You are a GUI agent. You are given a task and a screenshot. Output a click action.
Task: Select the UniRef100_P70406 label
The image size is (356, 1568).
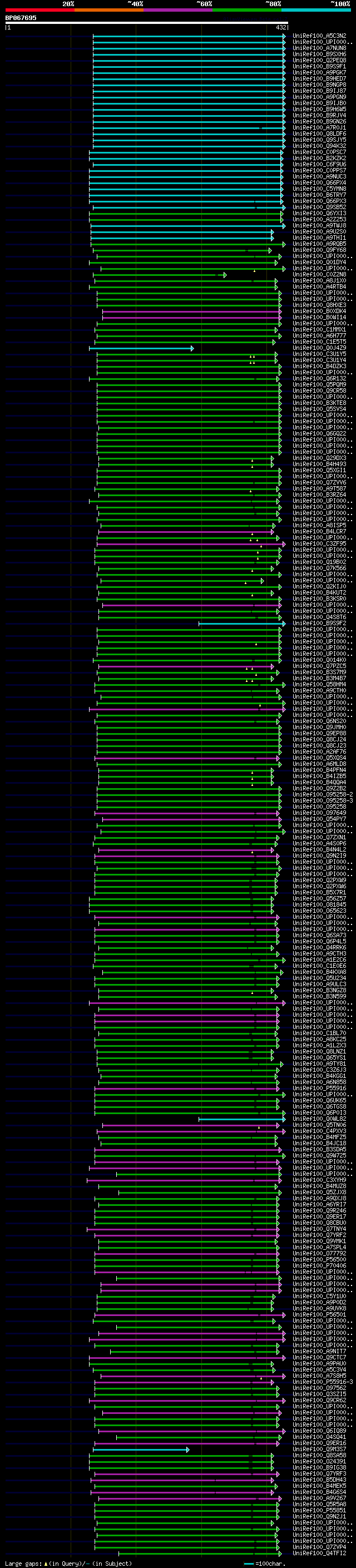319,1265
